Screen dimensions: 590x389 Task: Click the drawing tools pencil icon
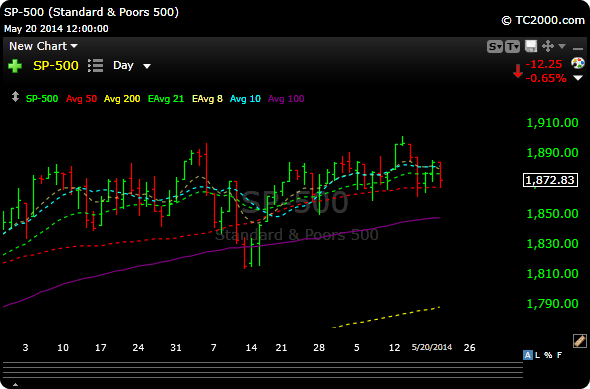579,340
